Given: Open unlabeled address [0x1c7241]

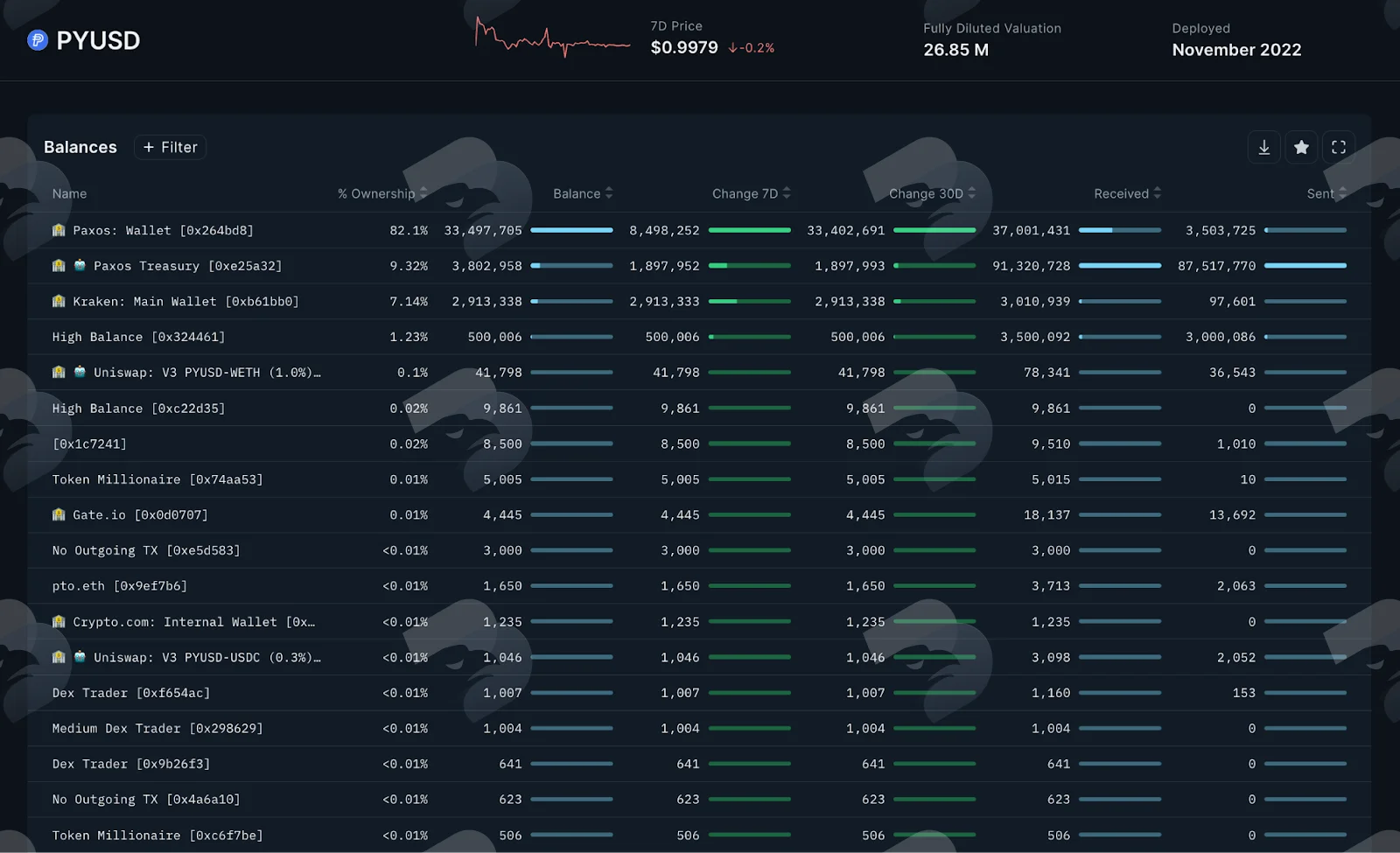Looking at the screenshot, I should click(x=89, y=444).
